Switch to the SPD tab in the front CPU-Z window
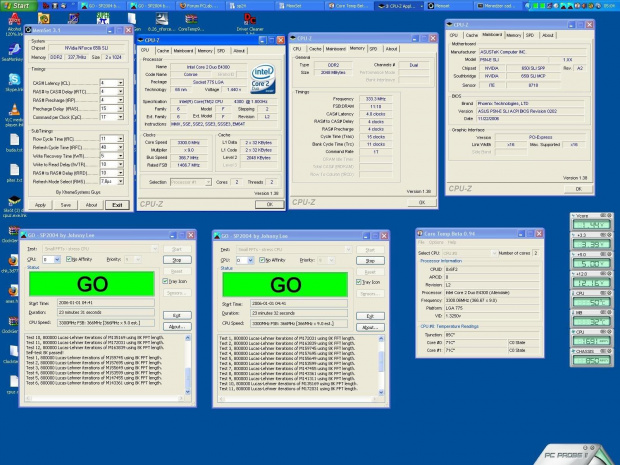Screen dimensions: 620x465 click(x=221, y=51)
